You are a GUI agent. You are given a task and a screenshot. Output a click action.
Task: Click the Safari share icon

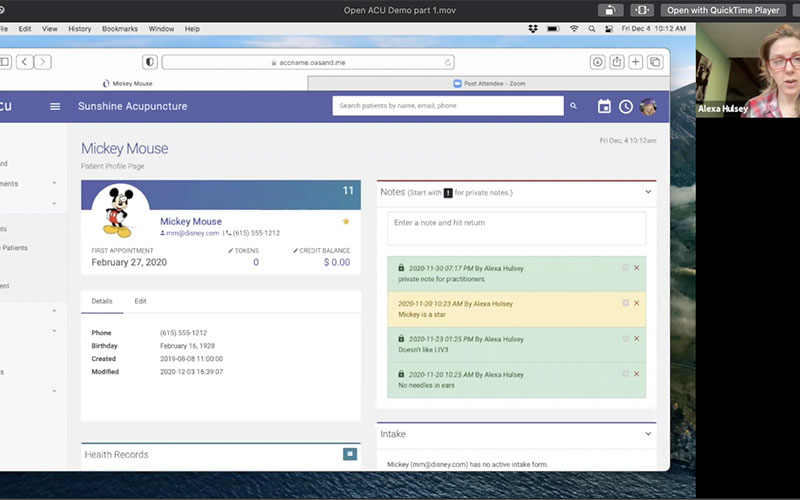click(617, 62)
